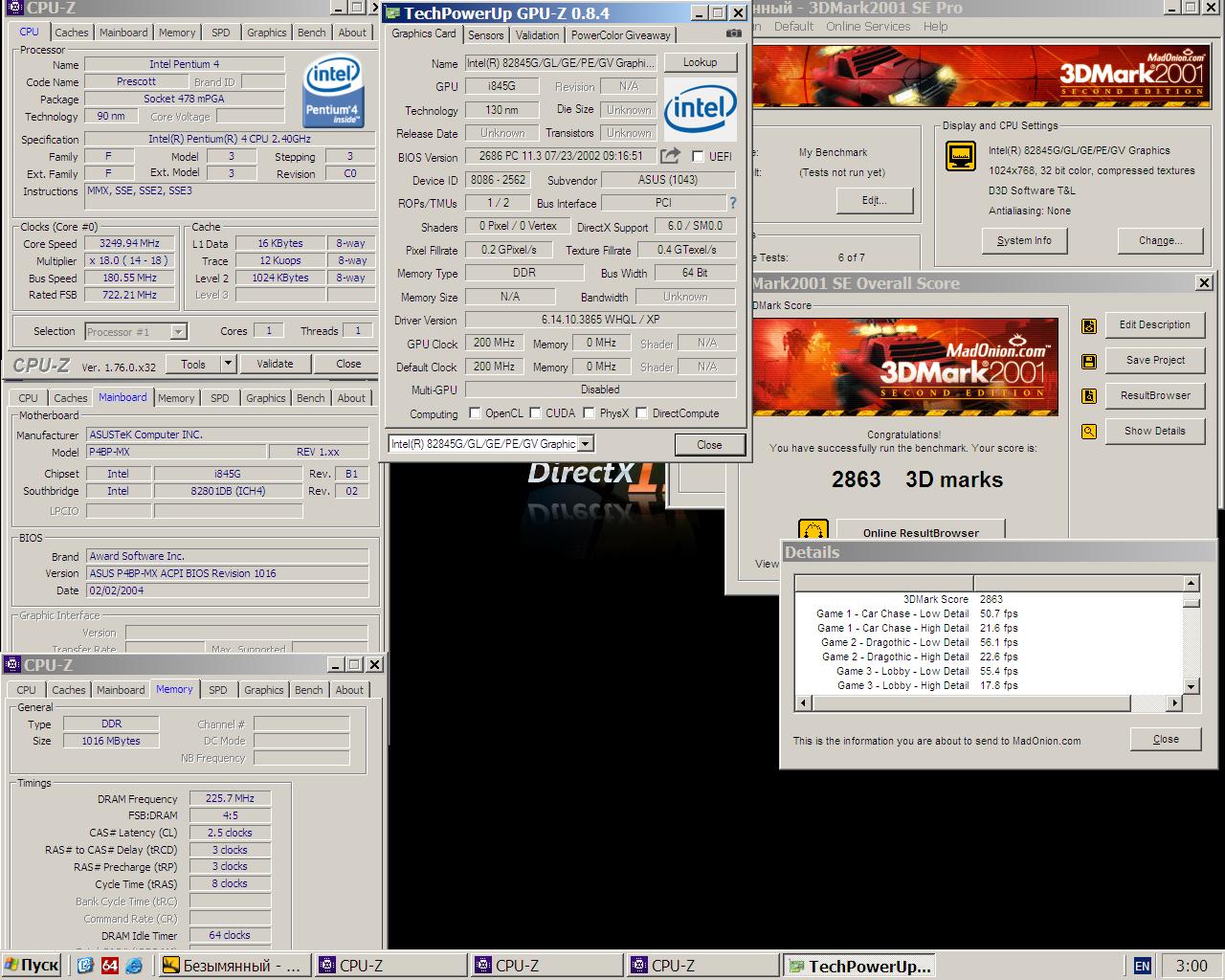Click the title bar icon of the CPU-Z Memory window

(12, 665)
